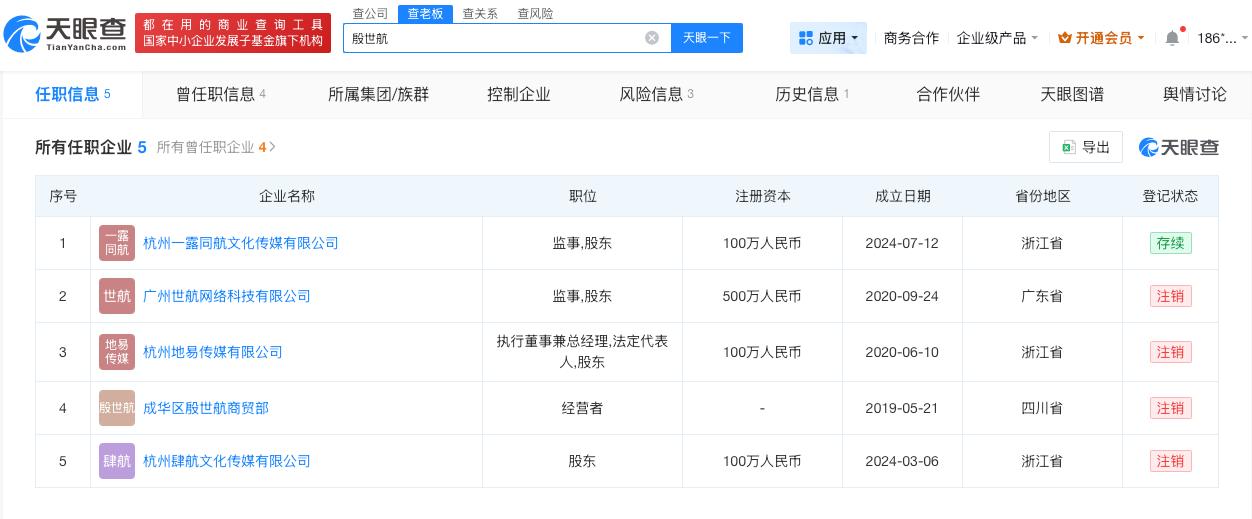The width and height of the screenshot is (1252, 519).
Task: Open the 任职信息 tab
Action: pos(73,94)
